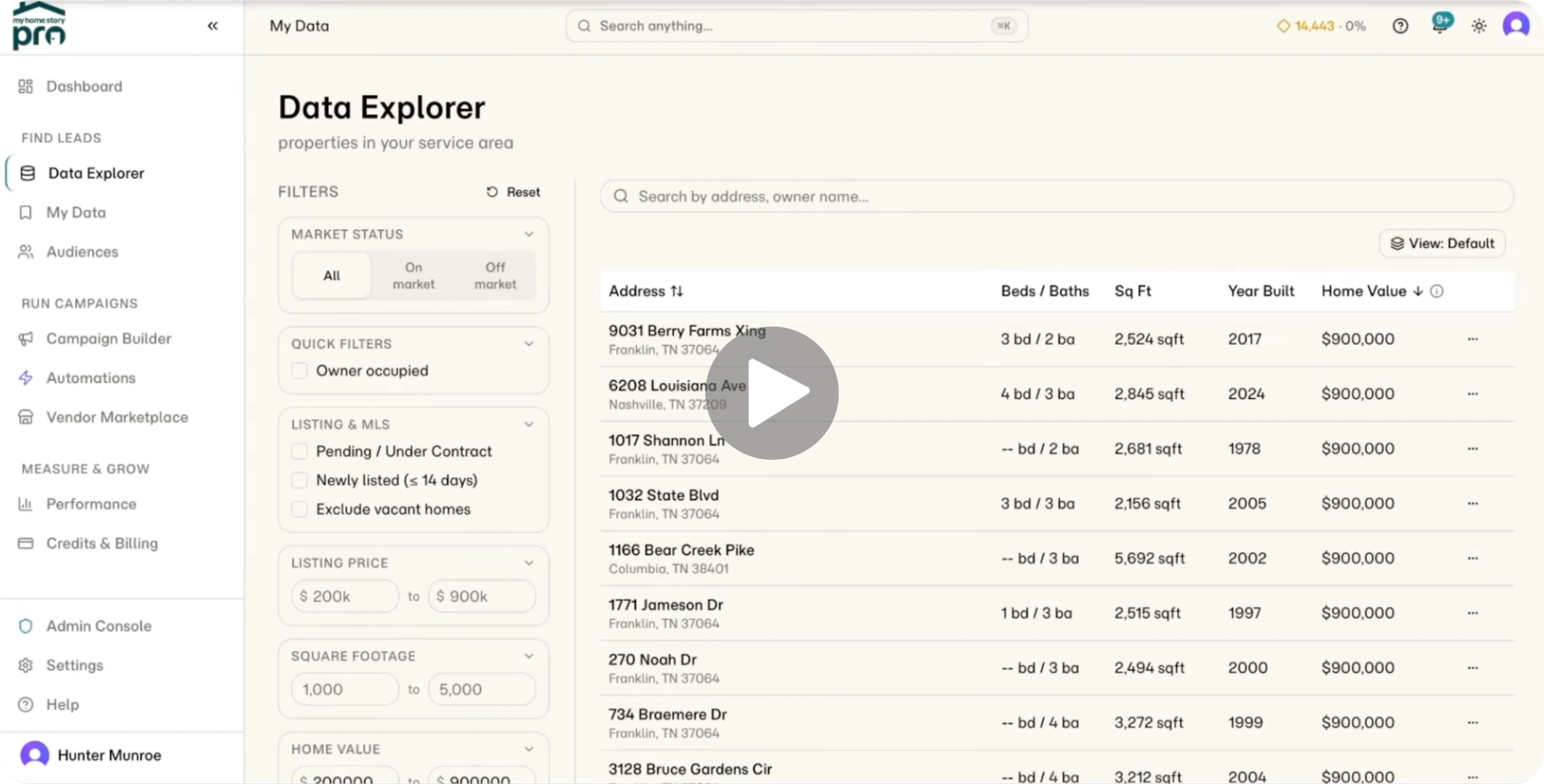Click the Credits & Billing card icon
Viewport: 1544px width, 784px height.
click(26, 544)
